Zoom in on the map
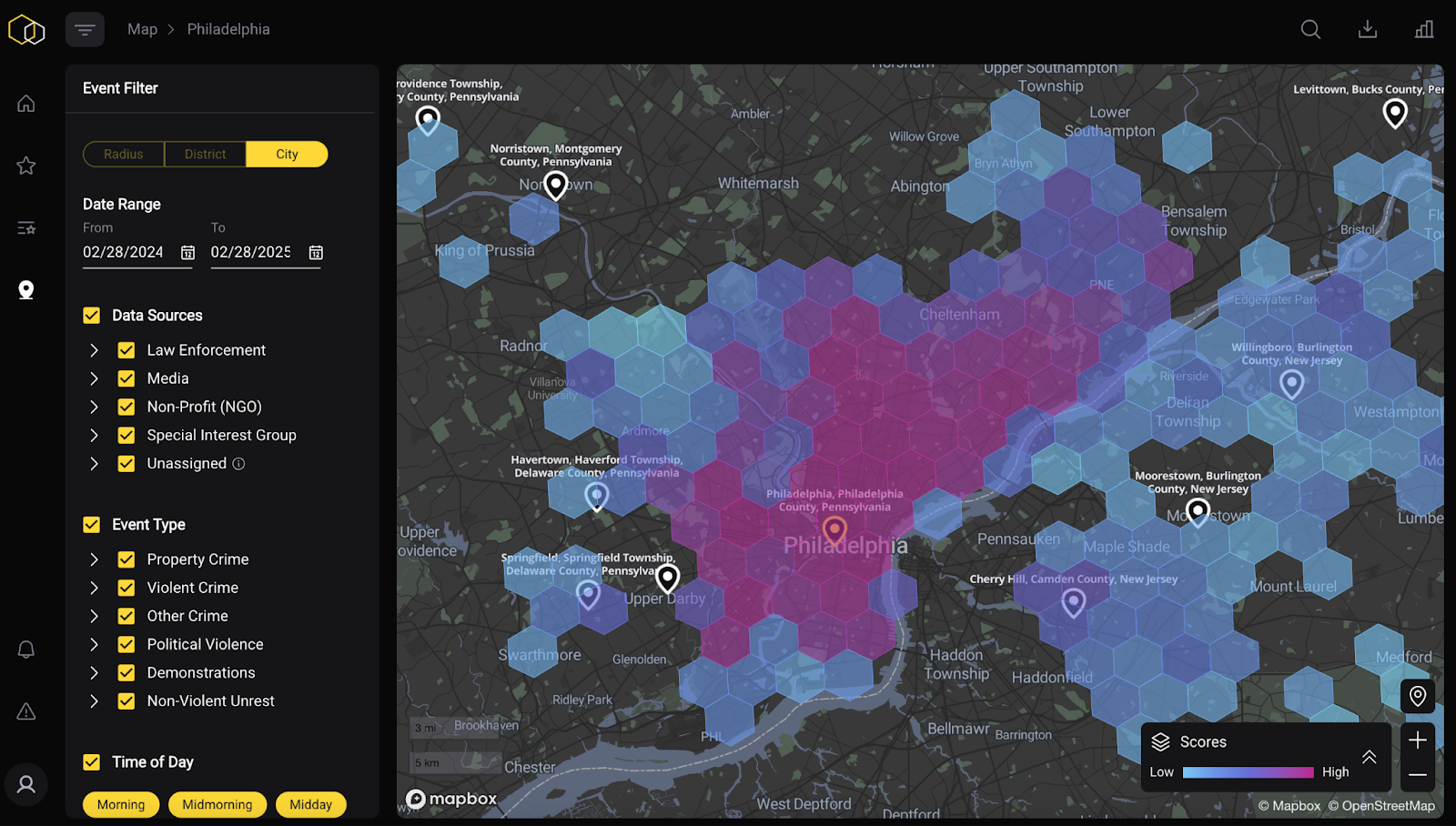1456x826 pixels. pyautogui.click(x=1418, y=740)
